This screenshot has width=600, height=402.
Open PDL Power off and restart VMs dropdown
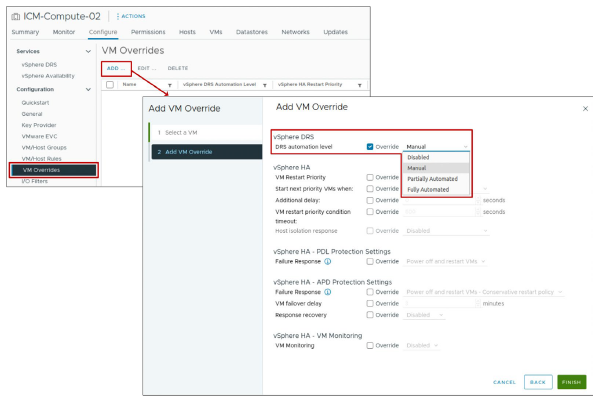coord(446,262)
